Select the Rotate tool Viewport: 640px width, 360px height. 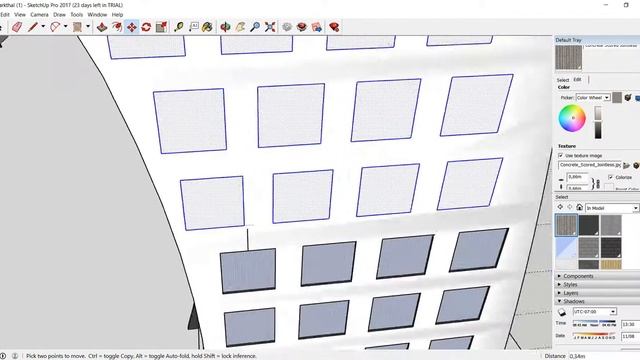tap(147, 27)
